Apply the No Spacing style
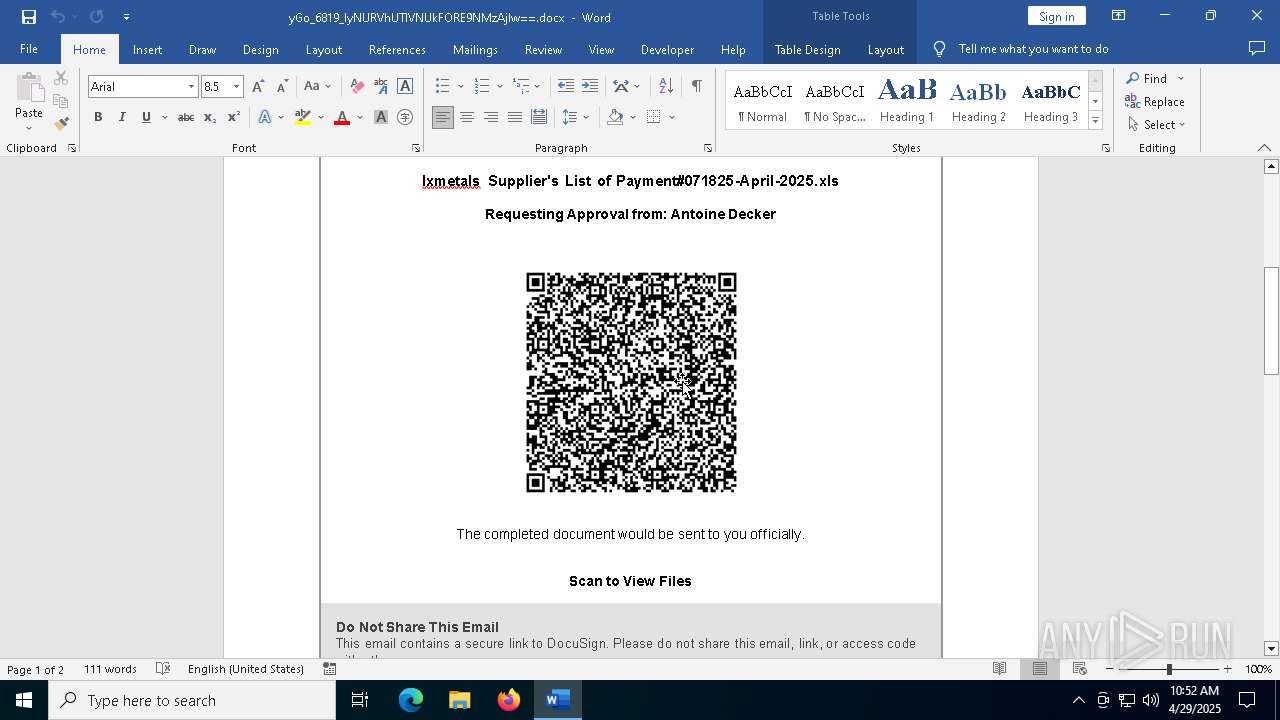Viewport: 1280px width, 720px height. 835,100
